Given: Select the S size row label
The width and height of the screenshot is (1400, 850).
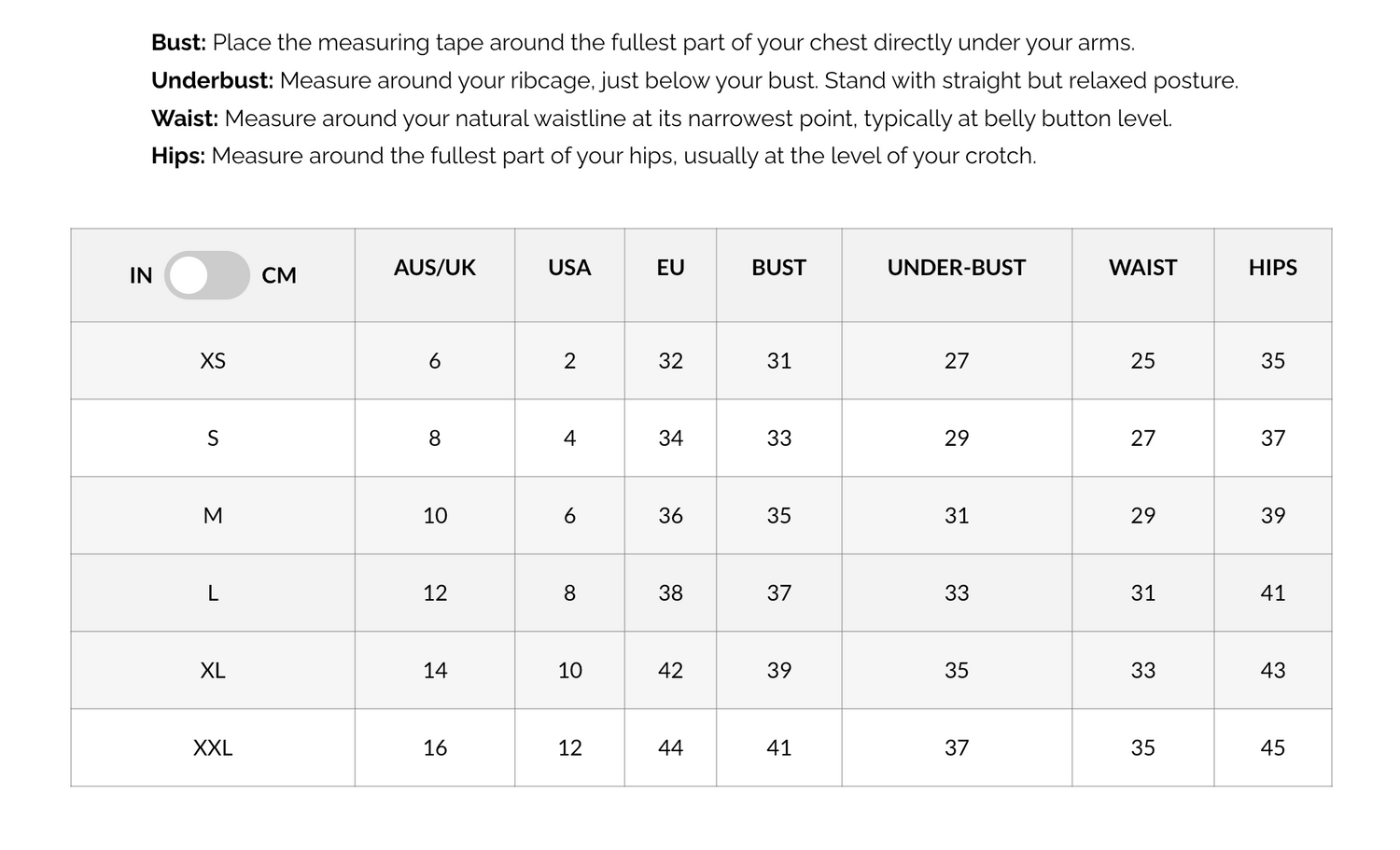Looking at the screenshot, I should tap(213, 439).
